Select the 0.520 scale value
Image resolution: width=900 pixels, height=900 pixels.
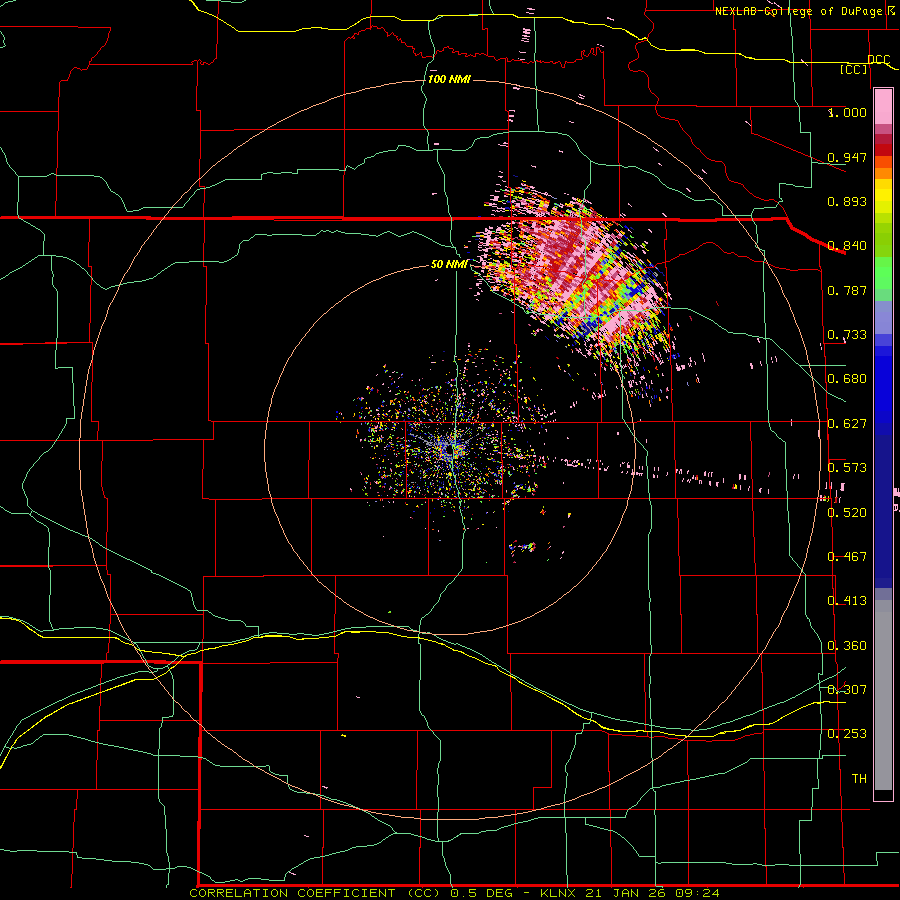click(x=847, y=512)
